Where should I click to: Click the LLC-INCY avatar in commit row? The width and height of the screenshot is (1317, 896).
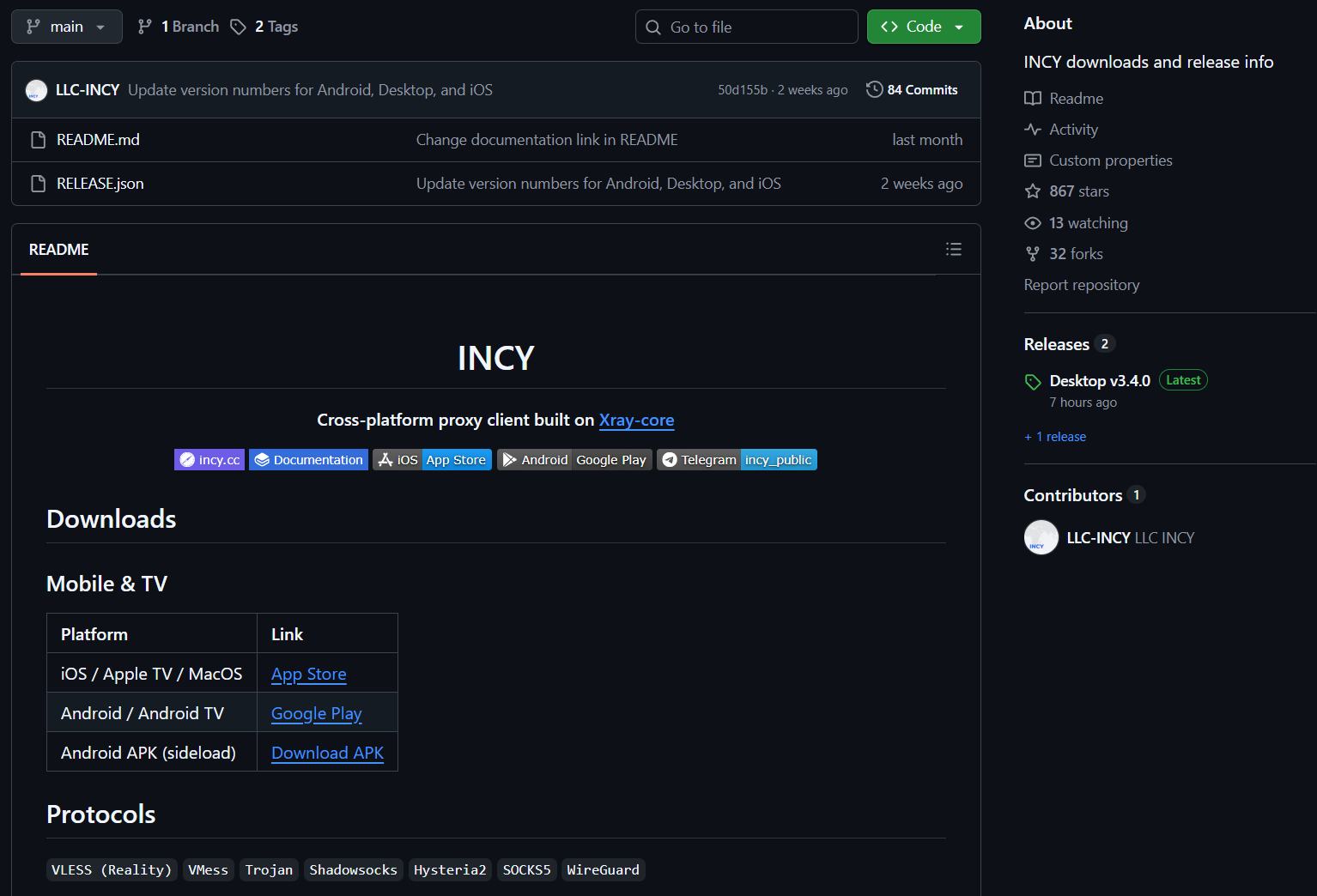(36, 90)
